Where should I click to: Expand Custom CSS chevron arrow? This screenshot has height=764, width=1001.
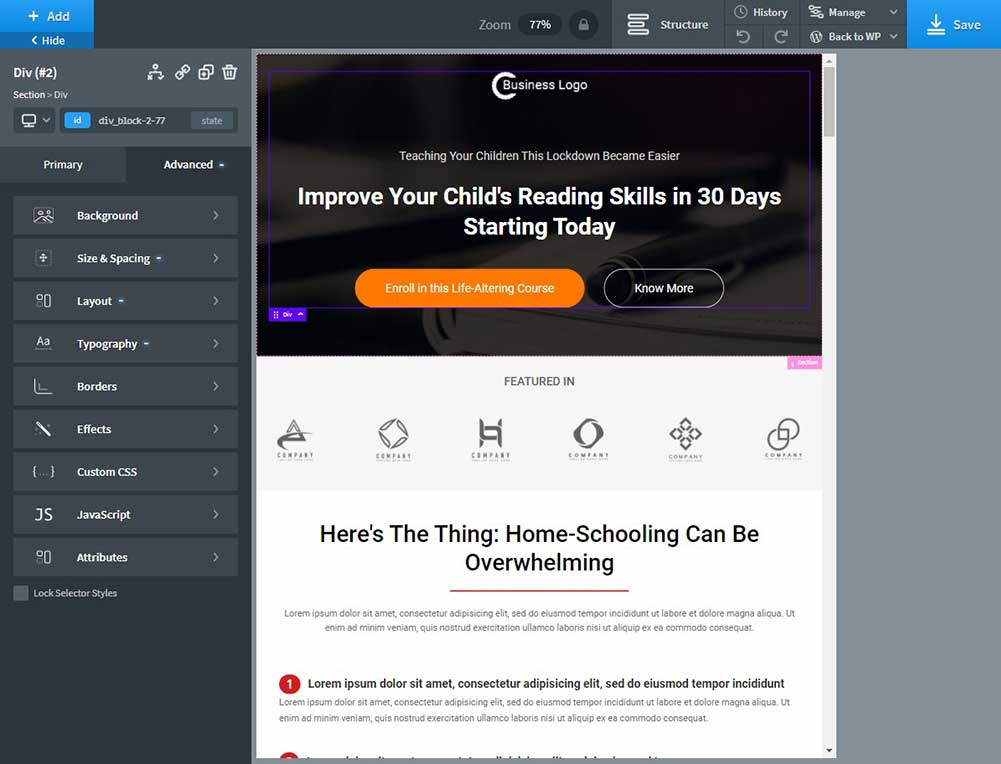pyautogui.click(x=216, y=472)
